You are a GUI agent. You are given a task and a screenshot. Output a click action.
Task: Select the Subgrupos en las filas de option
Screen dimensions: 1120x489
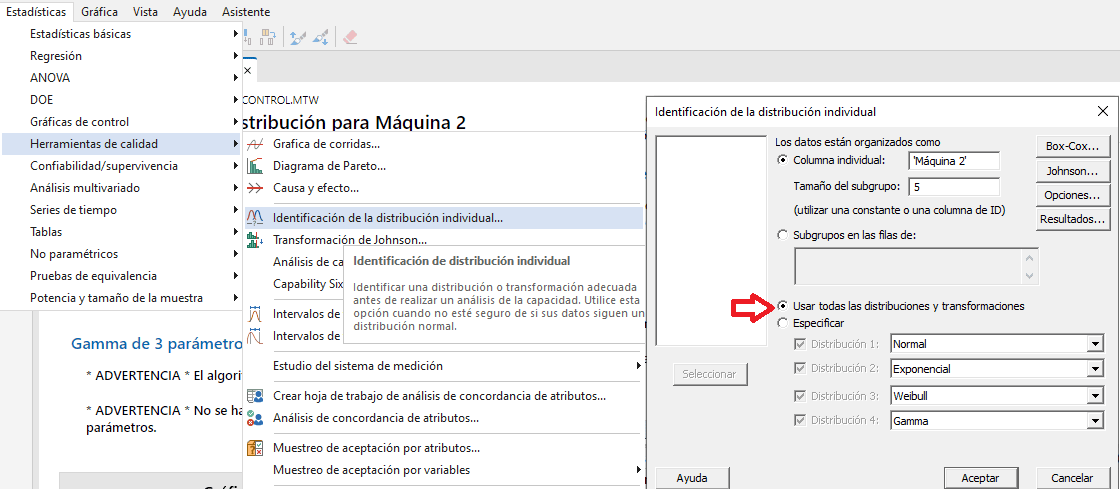tap(782, 235)
